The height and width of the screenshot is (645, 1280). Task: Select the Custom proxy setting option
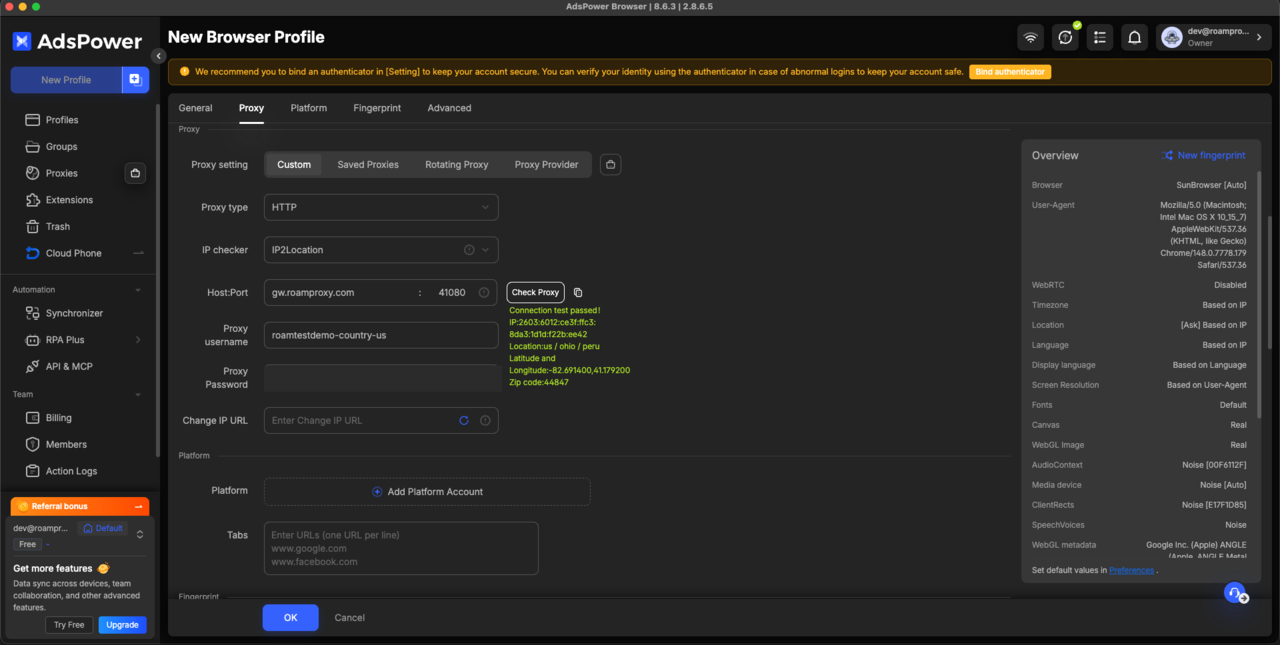(294, 164)
